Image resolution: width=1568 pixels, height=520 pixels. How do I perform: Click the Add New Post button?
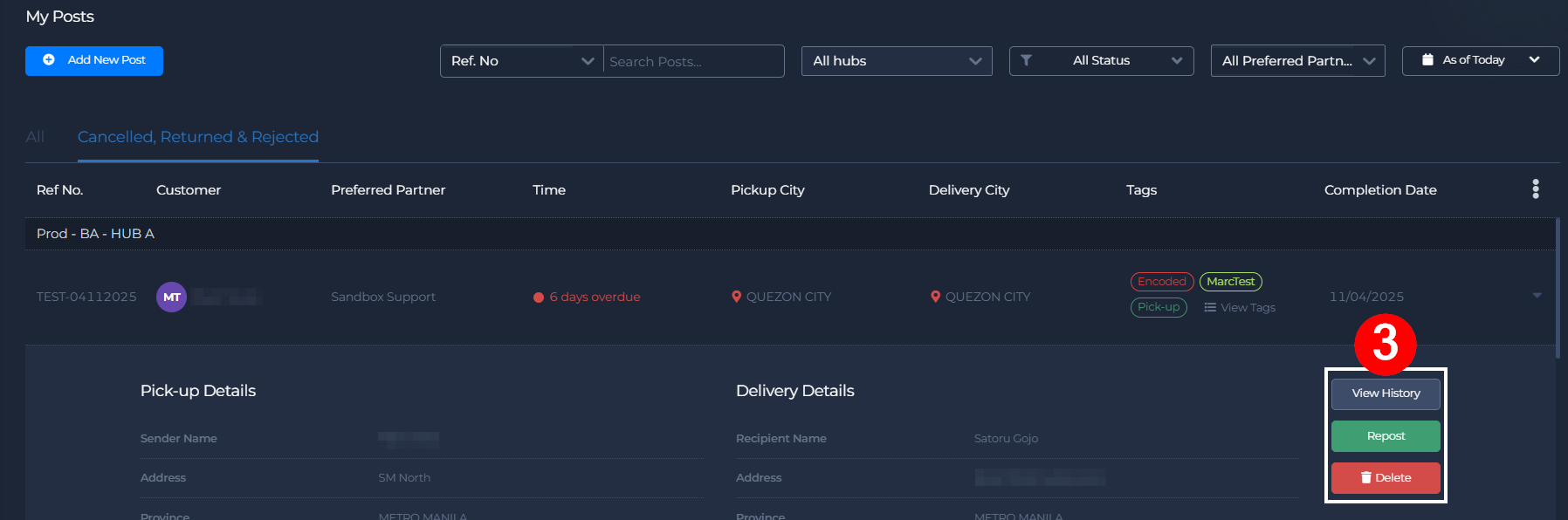[94, 61]
